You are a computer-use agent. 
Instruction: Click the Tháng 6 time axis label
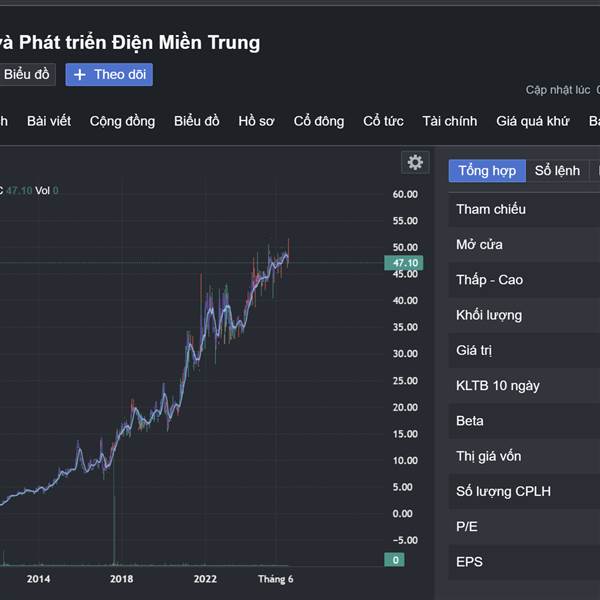coord(275,579)
